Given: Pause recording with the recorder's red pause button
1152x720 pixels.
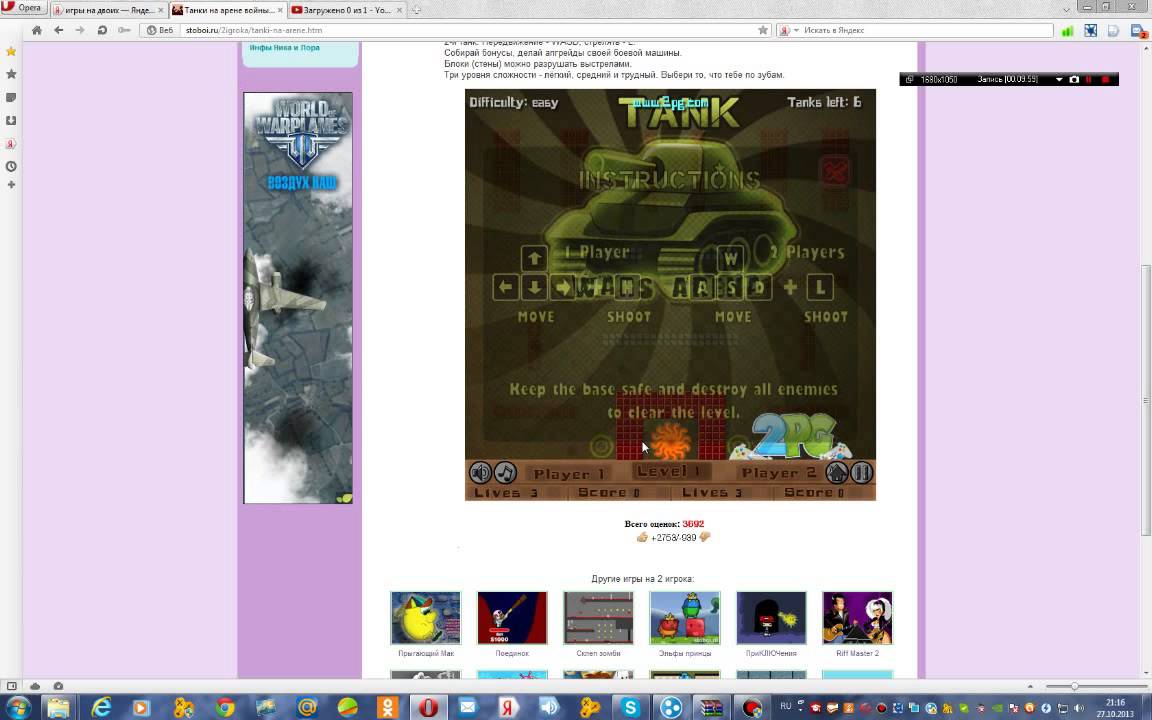Looking at the screenshot, I should pos(1089,79).
